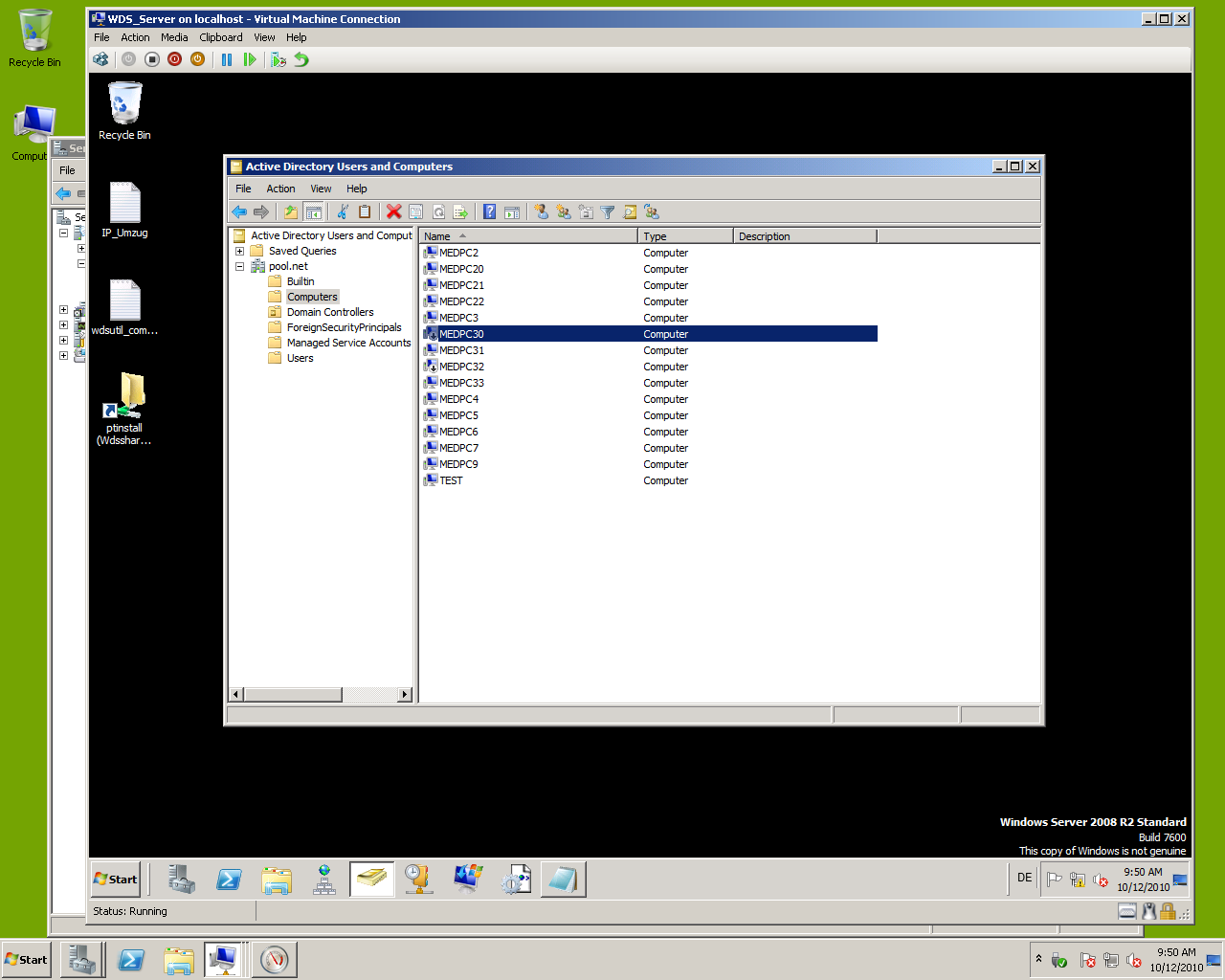Click the blue question mark Help icon

489,212
